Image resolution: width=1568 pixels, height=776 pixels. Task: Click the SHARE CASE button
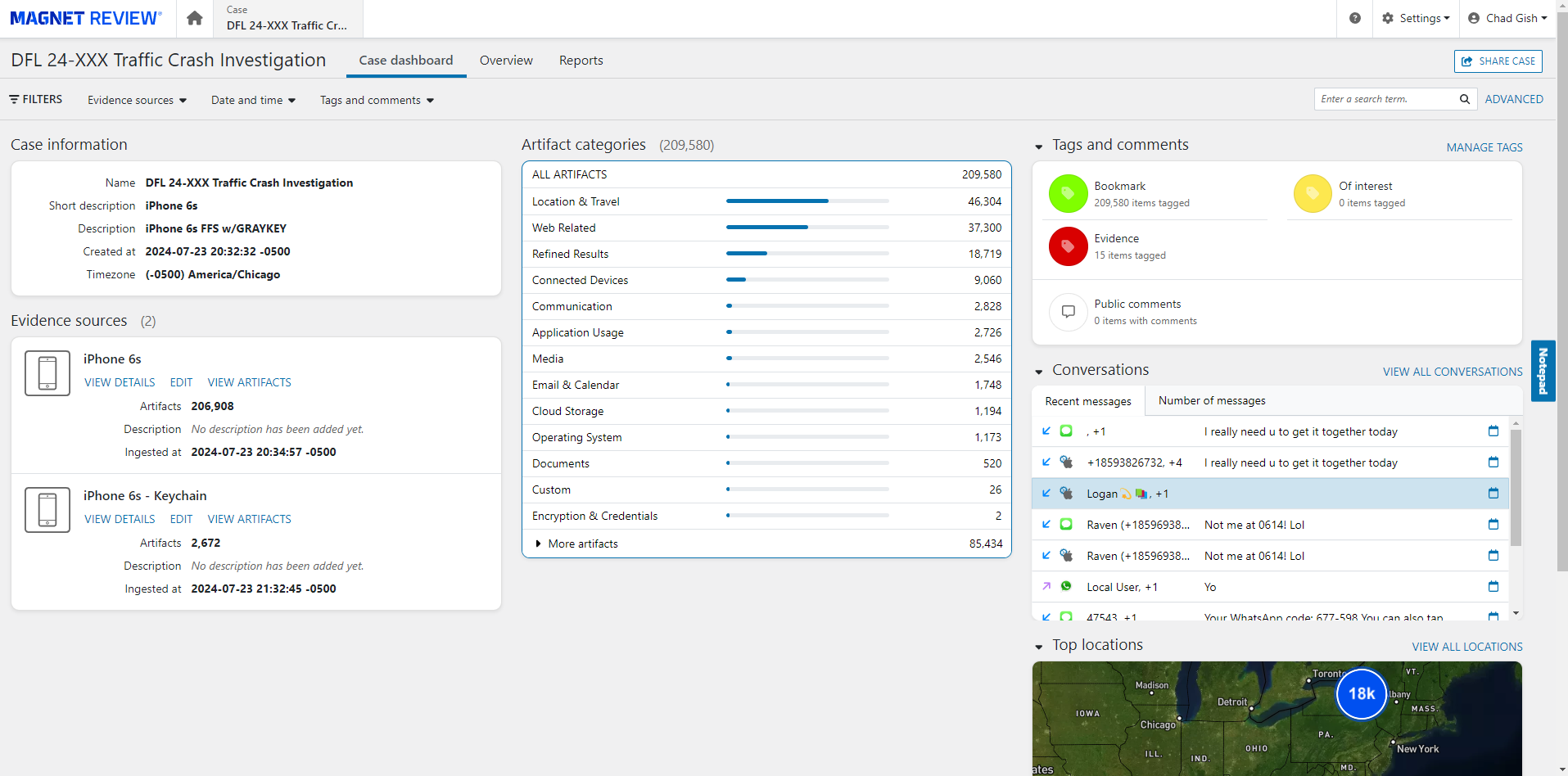click(1498, 61)
